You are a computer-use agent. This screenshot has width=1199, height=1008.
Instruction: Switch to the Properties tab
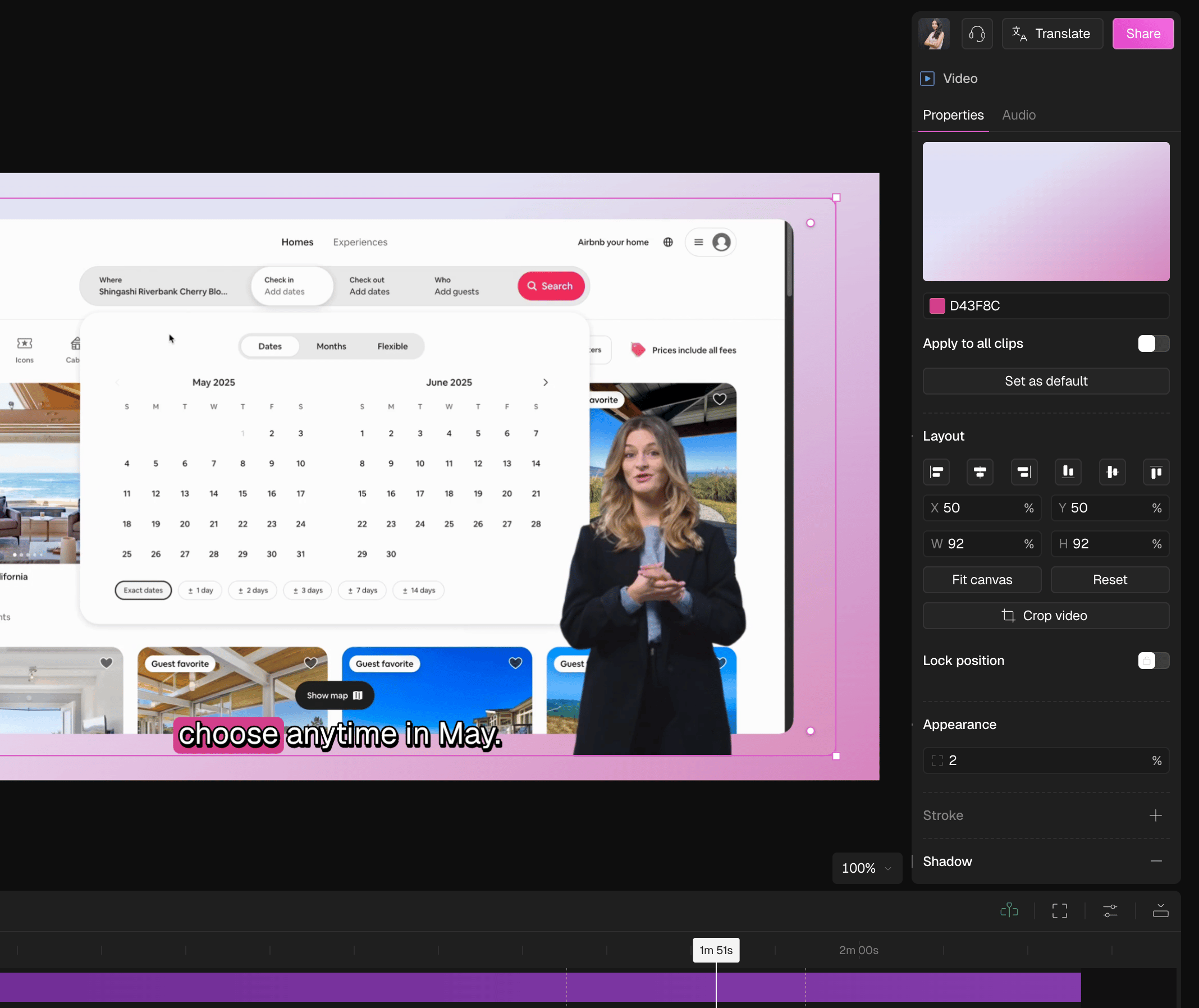click(x=953, y=115)
